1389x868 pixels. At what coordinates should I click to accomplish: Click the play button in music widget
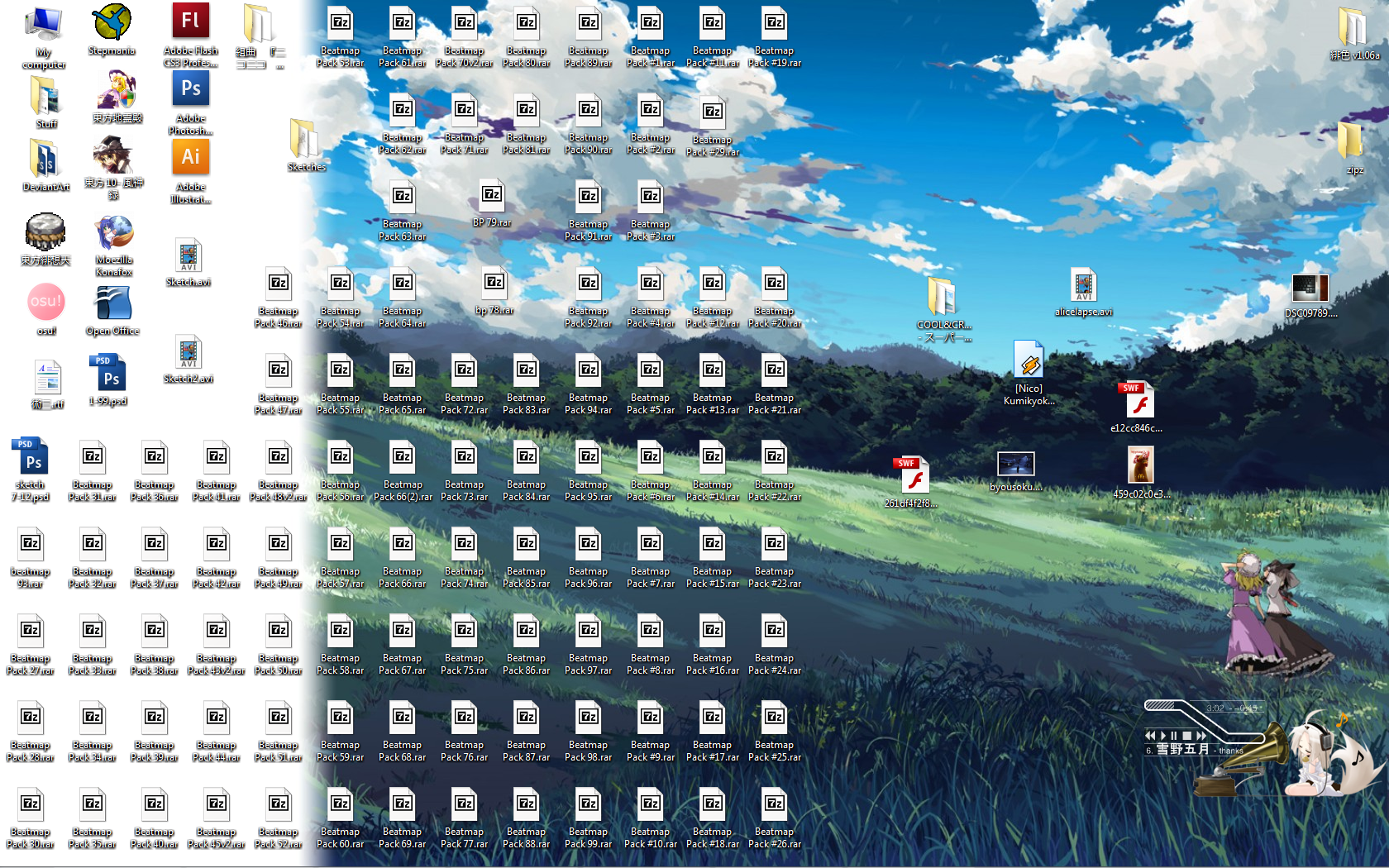click(x=1162, y=735)
